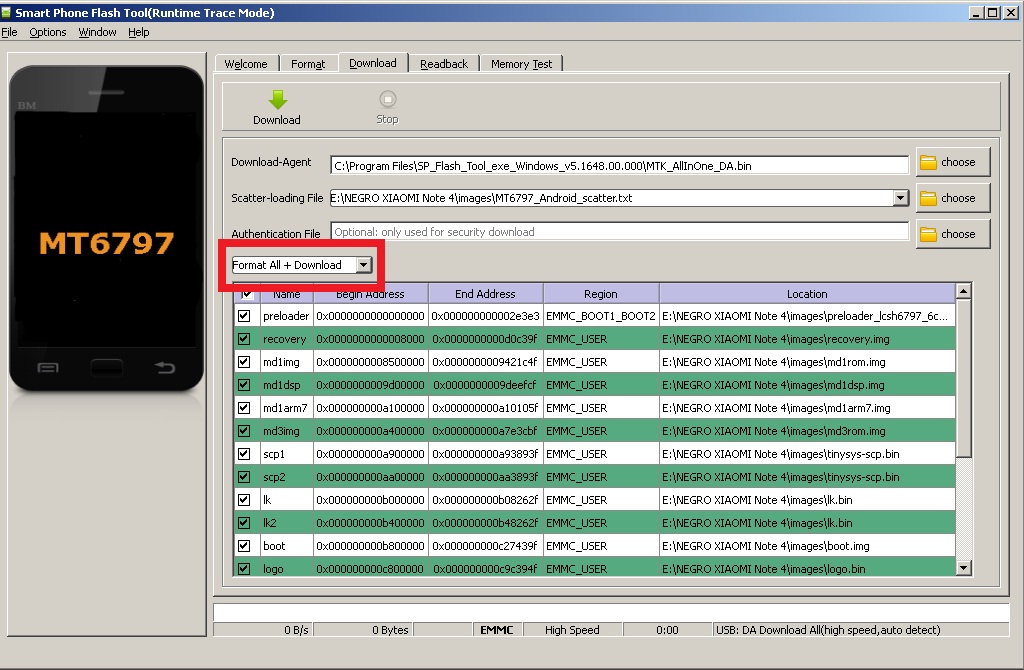The width and height of the screenshot is (1024, 670).
Task: Switch to the Readback tab
Action: [x=443, y=64]
